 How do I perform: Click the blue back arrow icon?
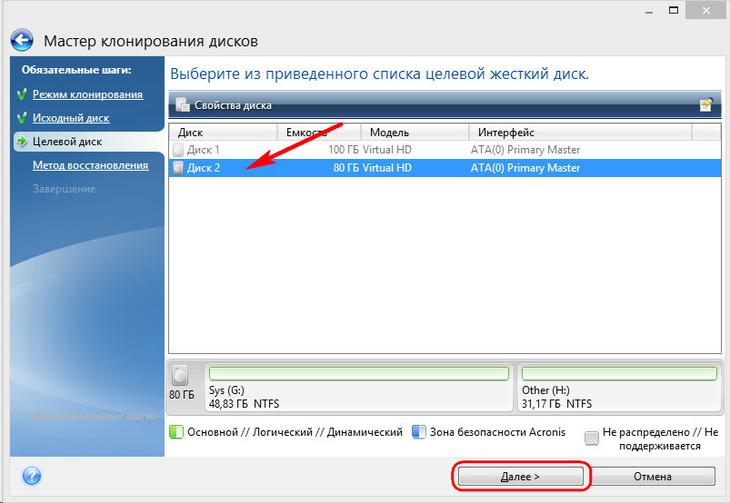(22, 41)
